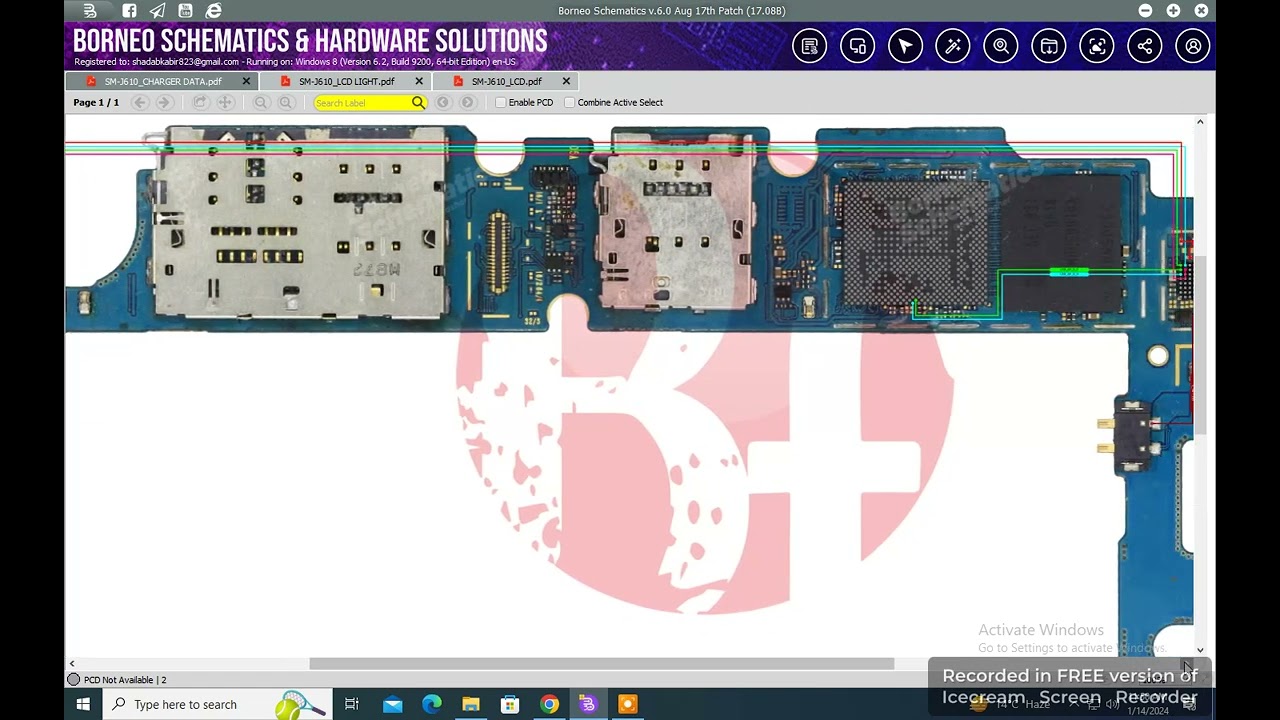The height and width of the screenshot is (720, 1280).
Task: Open the Borneo logo menu icon
Action: pos(90,11)
